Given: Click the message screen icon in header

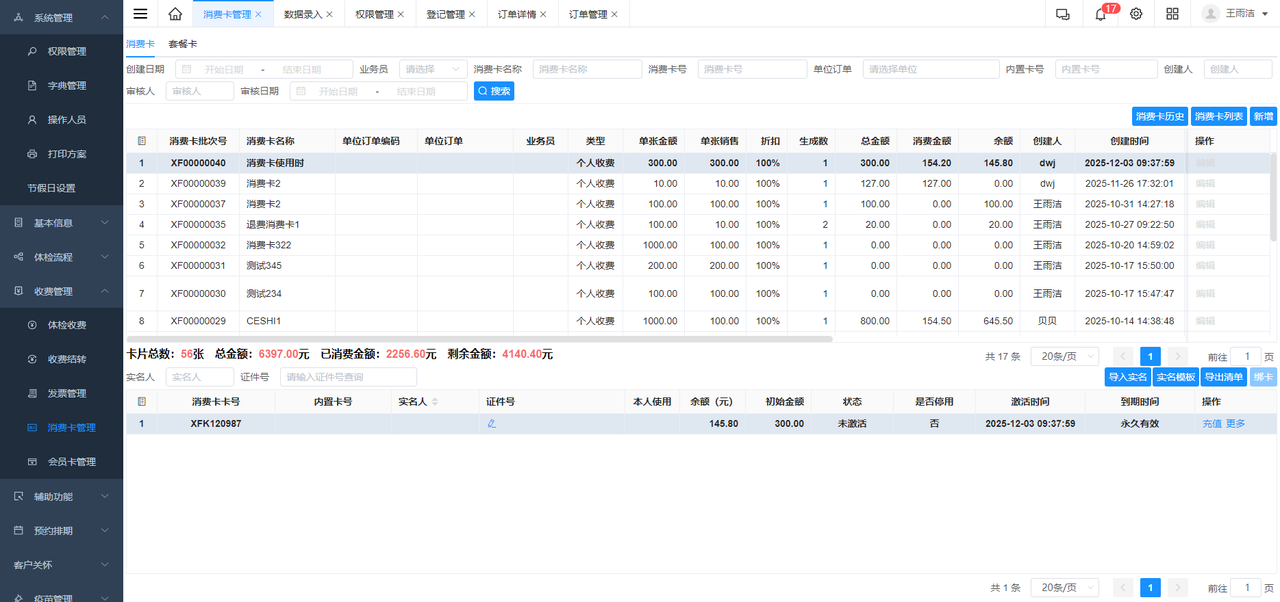Looking at the screenshot, I should (1063, 14).
